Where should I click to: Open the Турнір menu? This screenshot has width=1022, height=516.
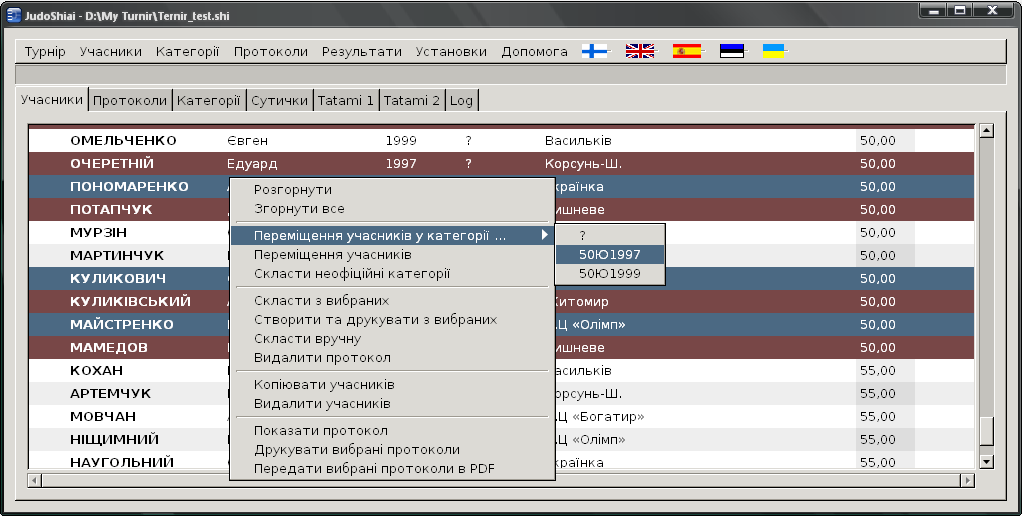tap(45, 51)
